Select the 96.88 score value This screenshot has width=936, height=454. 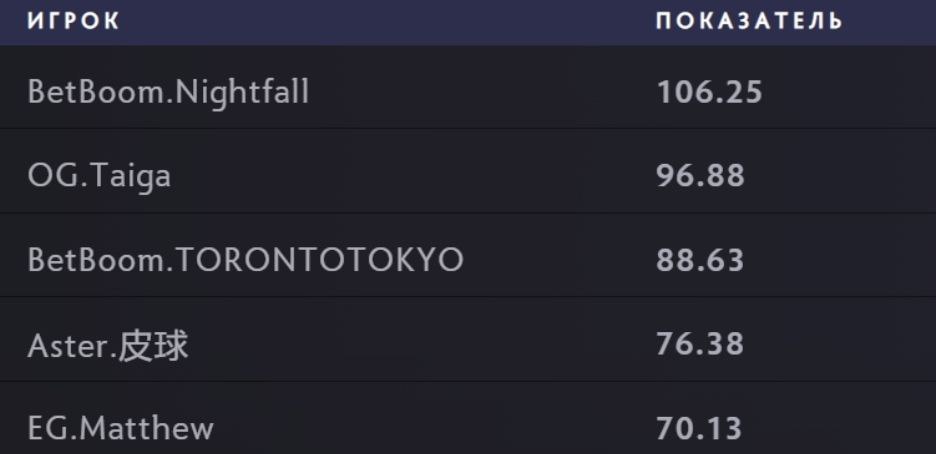[700, 176]
